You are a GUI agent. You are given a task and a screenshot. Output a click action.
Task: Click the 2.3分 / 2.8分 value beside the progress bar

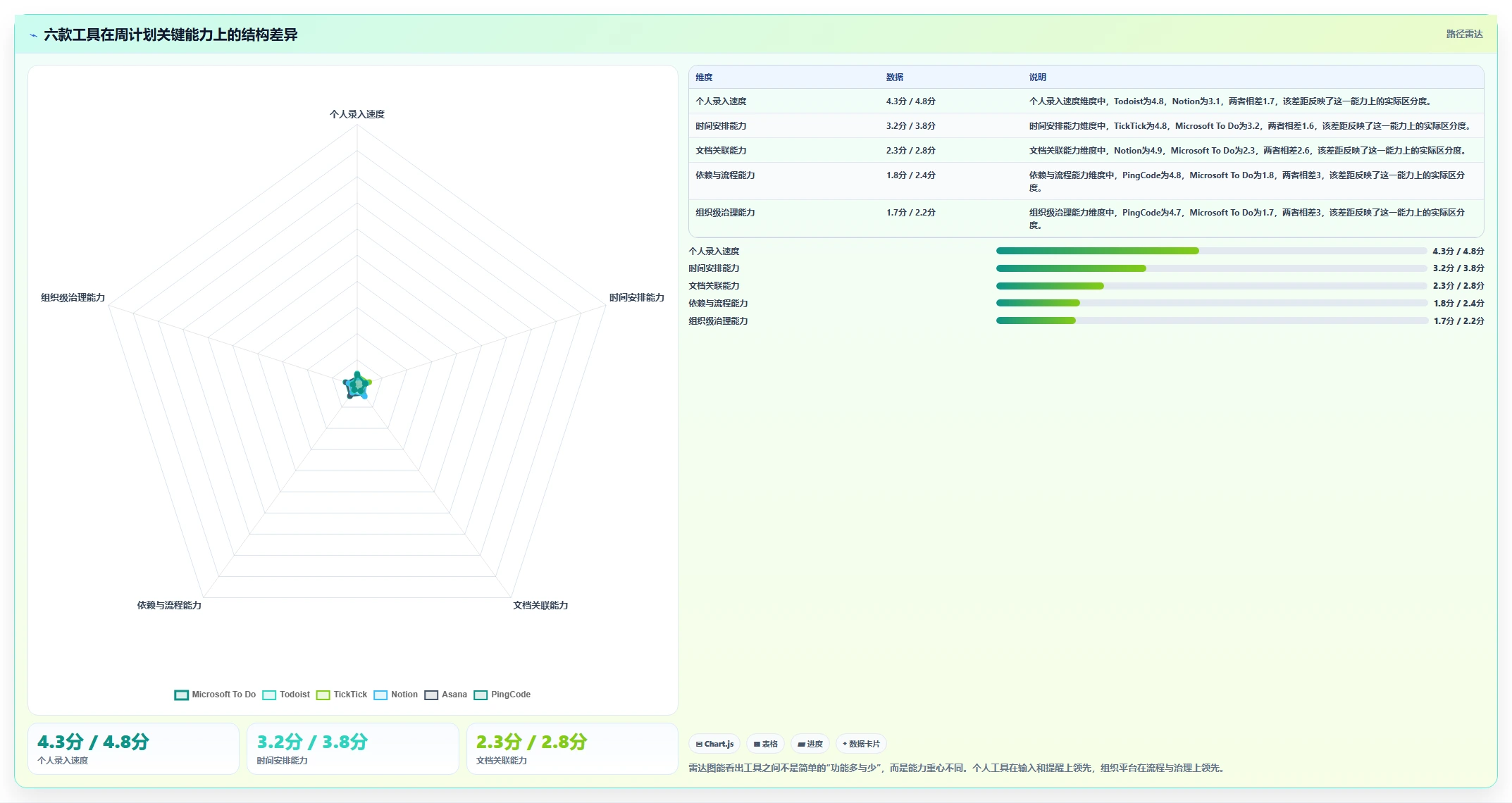pos(1458,286)
